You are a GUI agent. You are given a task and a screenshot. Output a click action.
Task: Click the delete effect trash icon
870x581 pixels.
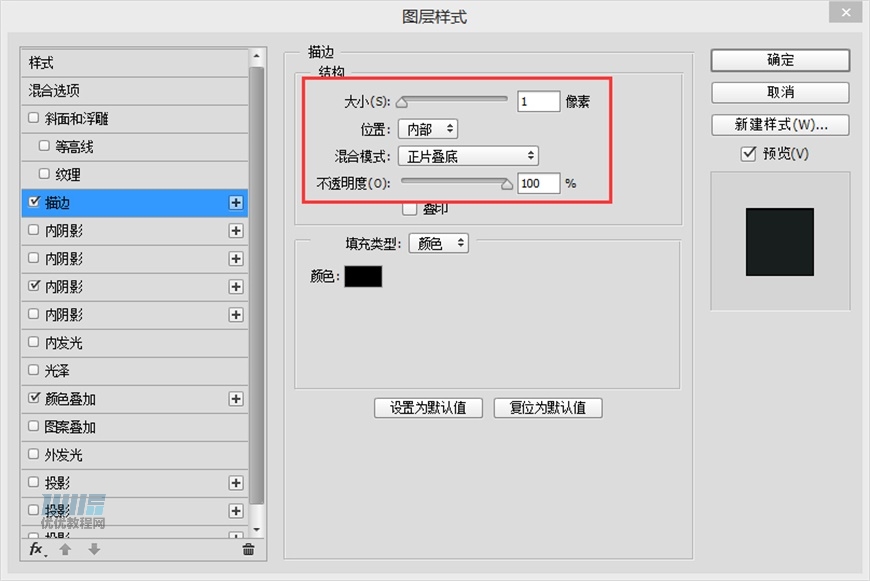pos(247,549)
